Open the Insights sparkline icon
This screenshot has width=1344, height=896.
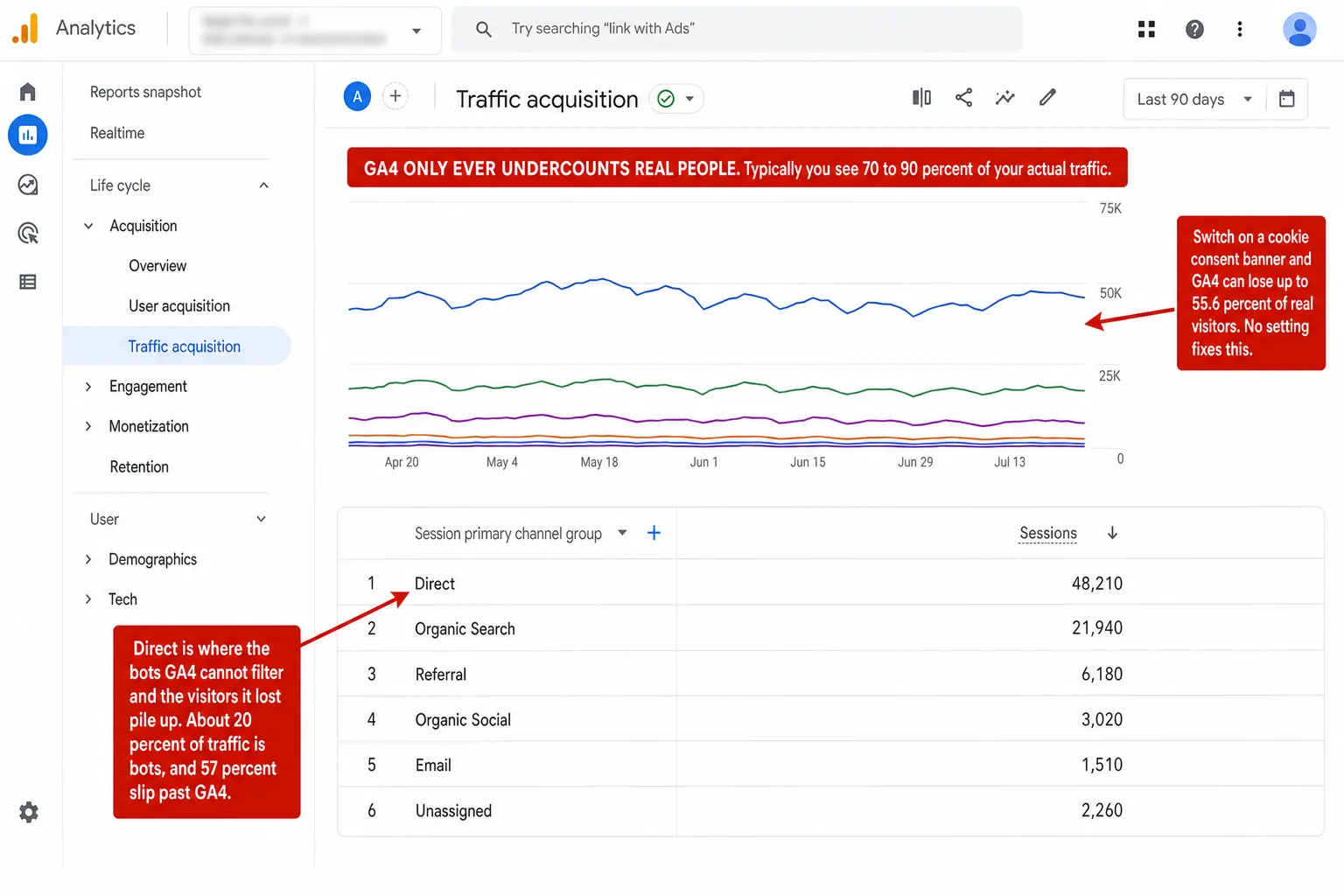1005,97
